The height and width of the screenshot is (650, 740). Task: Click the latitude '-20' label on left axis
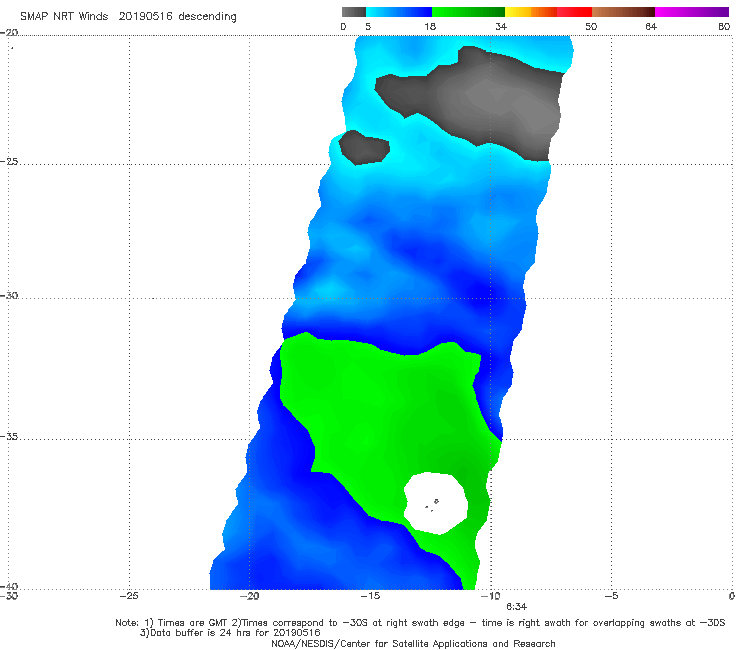click(9, 33)
